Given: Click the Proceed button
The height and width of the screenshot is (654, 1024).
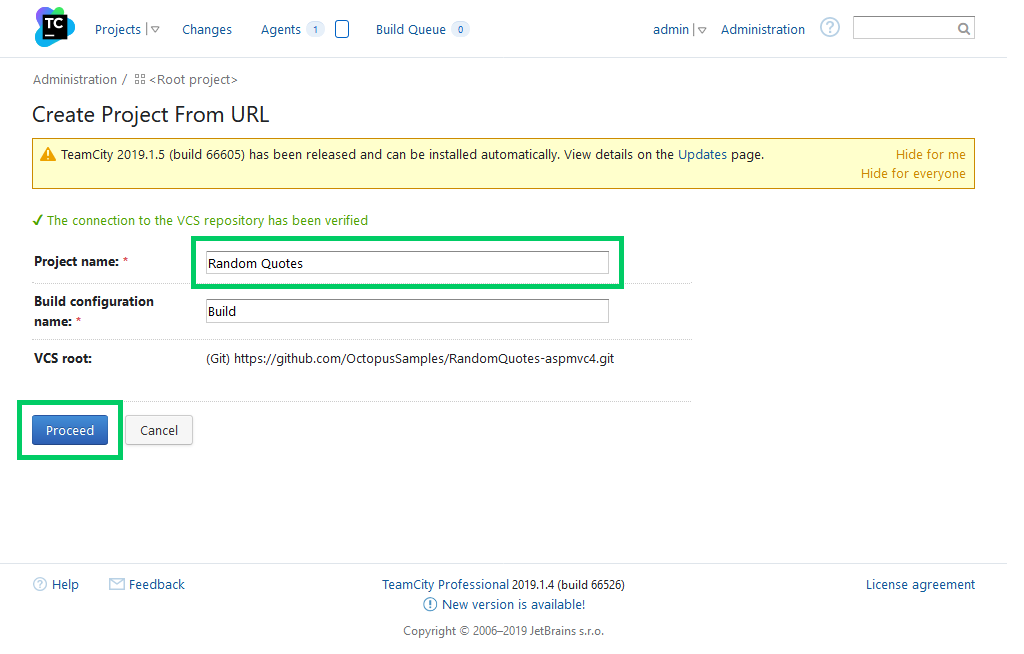Looking at the screenshot, I should (70, 430).
